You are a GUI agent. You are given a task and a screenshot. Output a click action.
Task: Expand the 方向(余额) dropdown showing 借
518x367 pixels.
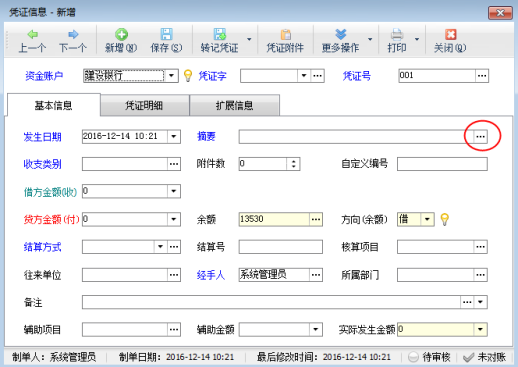[x=427, y=219]
